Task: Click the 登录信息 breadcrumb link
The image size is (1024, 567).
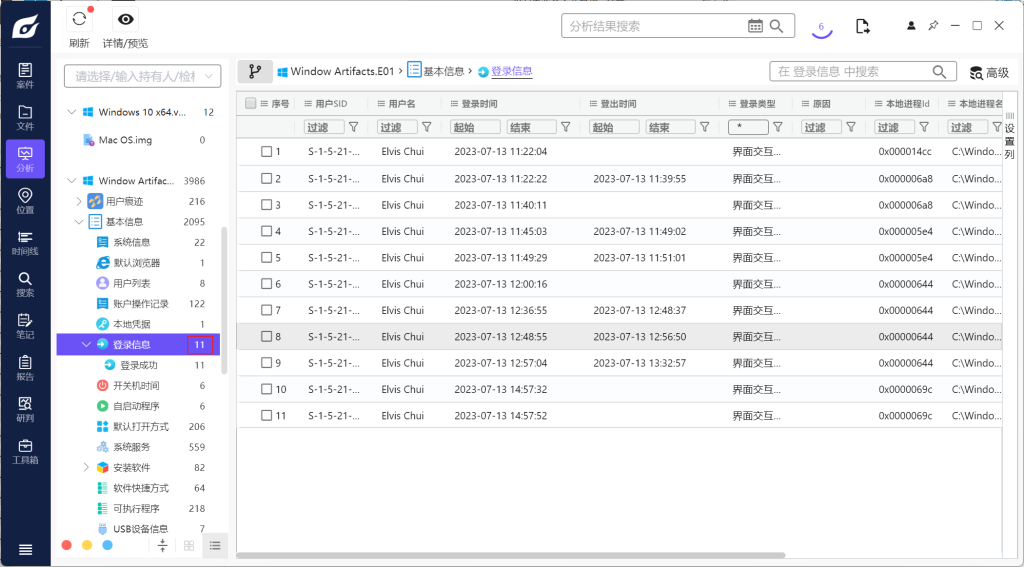Action: pos(511,72)
